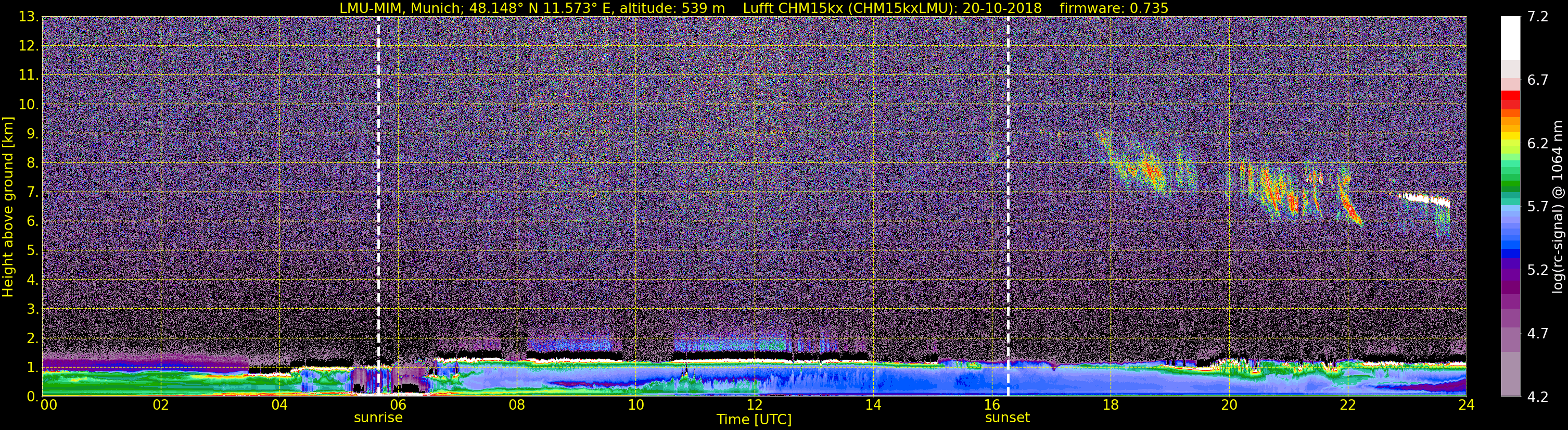Click the 'Height above ground [km]' axis label
The width and height of the screenshot is (1568, 430).
pyautogui.click(x=8, y=207)
